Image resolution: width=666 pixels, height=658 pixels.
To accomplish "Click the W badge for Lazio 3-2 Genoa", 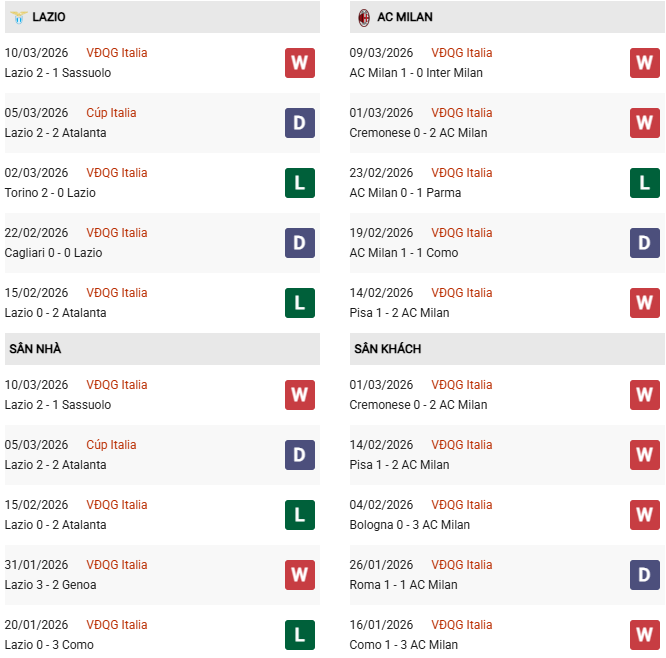I will [299, 575].
